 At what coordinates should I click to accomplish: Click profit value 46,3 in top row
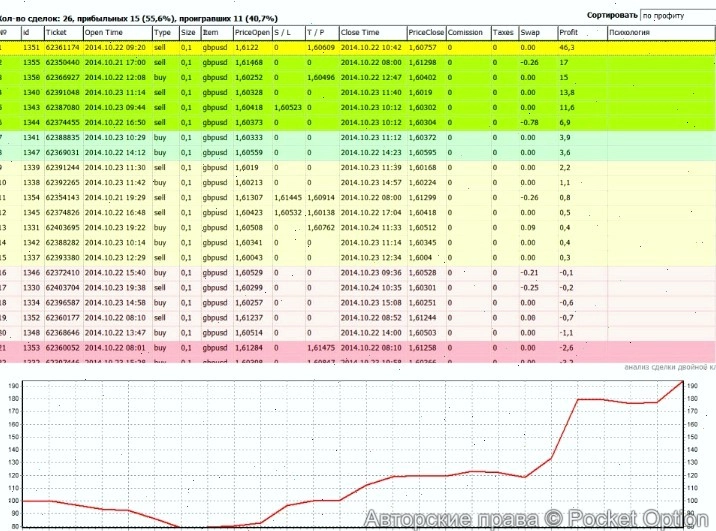(567, 47)
